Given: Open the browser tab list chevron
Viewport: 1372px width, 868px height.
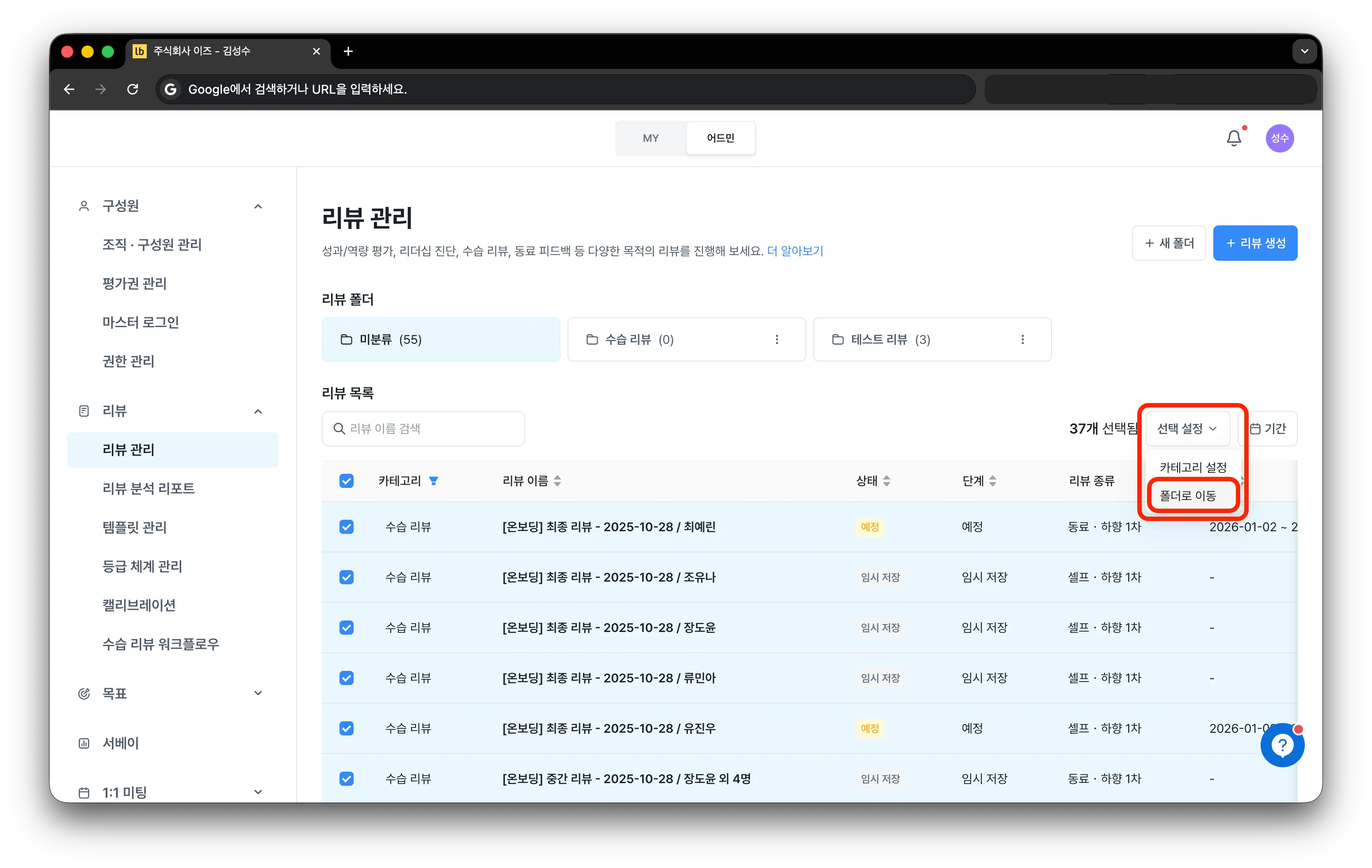Looking at the screenshot, I should pos(1304,51).
